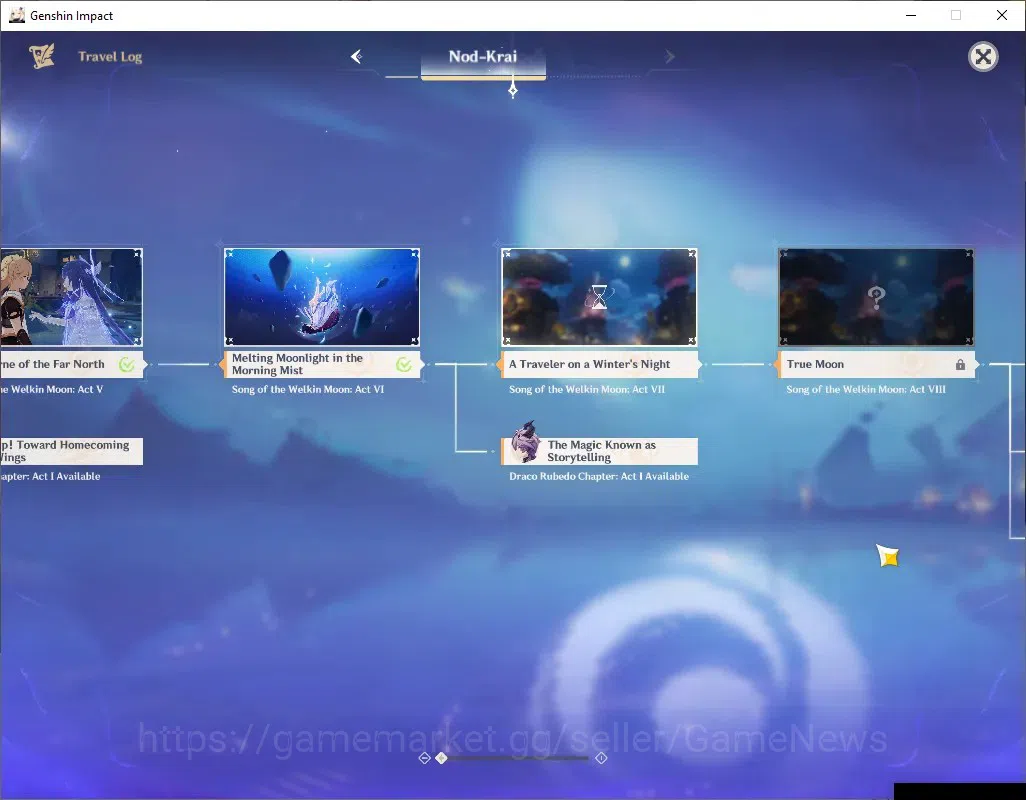
Task: Close the Travel Log with the X button
Action: (x=983, y=57)
